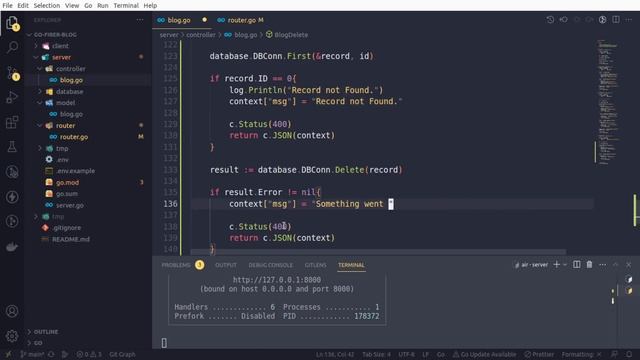The height and width of the screenshot is (360, 640).
Task: Click the Explorer more actions ellipsis
Action: (x=140, y=20)
